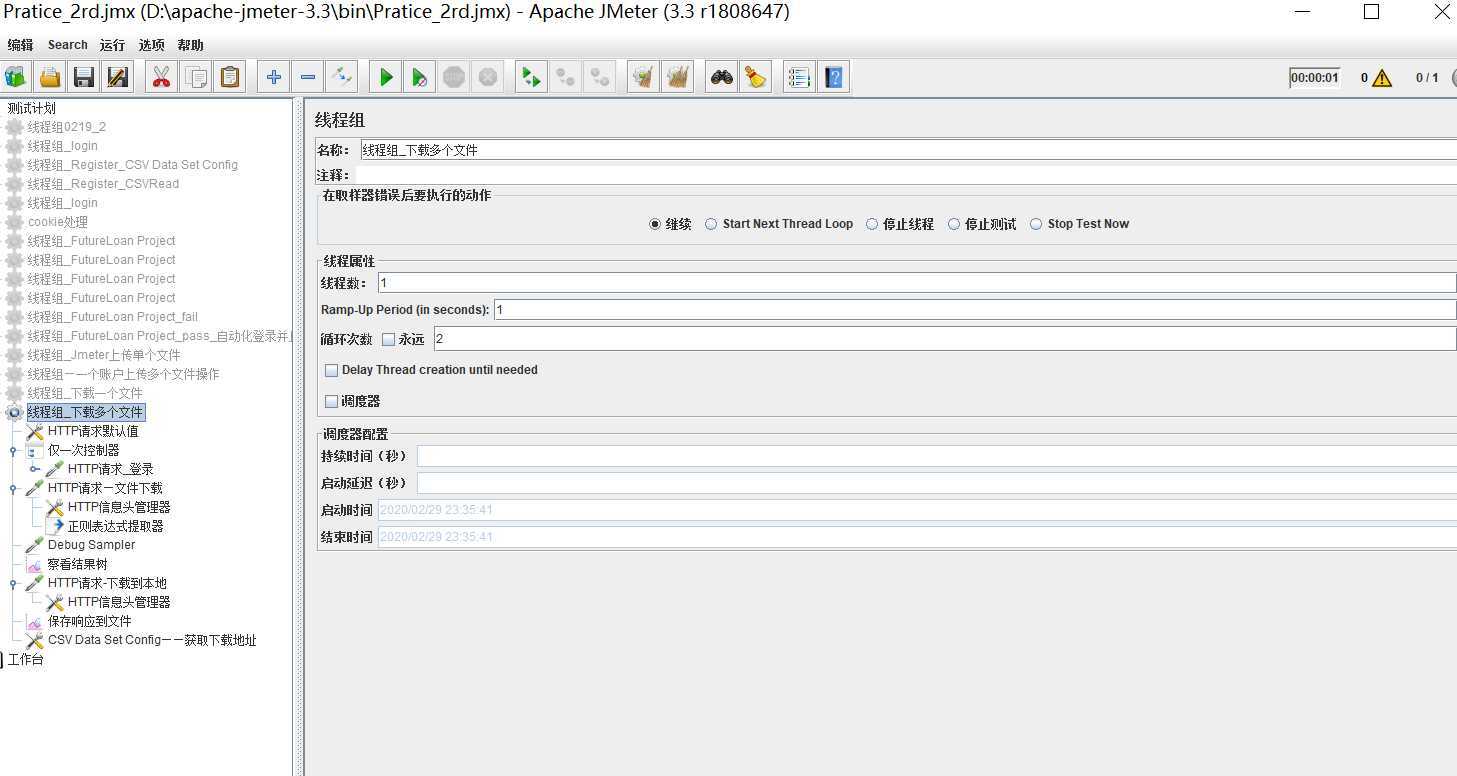This screenshot has width=1457, height=776.
Task: Open the 帮助 menu
Action: (191, 45)
